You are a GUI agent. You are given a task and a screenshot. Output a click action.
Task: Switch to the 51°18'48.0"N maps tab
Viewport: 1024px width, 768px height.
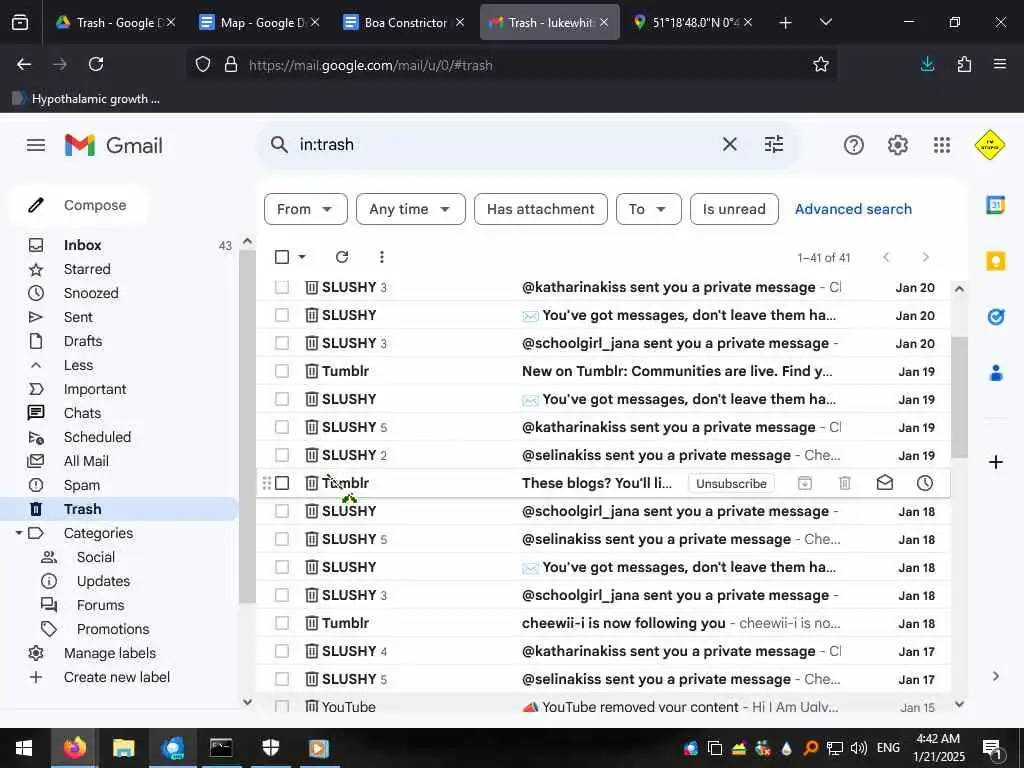point(692,22)
